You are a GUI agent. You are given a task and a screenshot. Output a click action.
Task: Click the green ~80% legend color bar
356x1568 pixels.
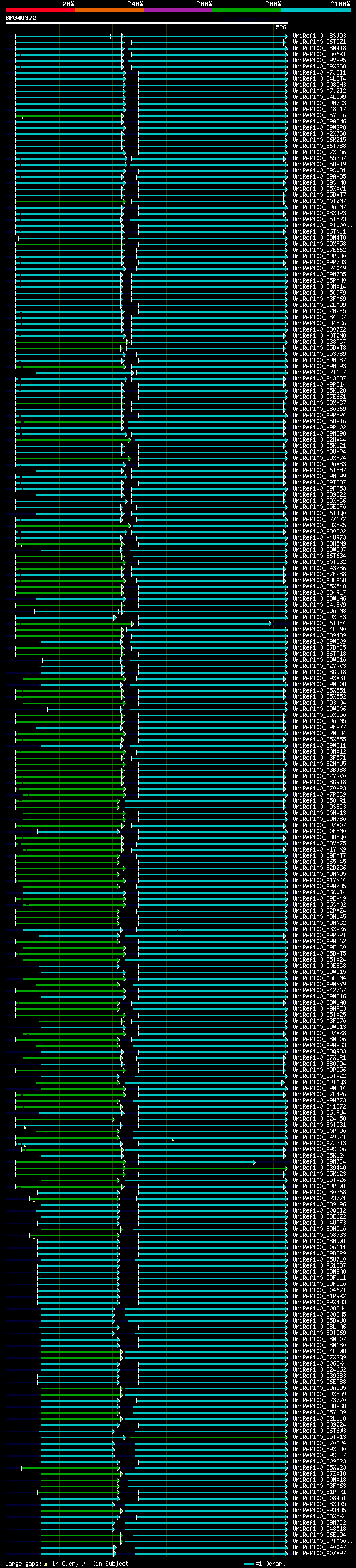tap(247, 10)
